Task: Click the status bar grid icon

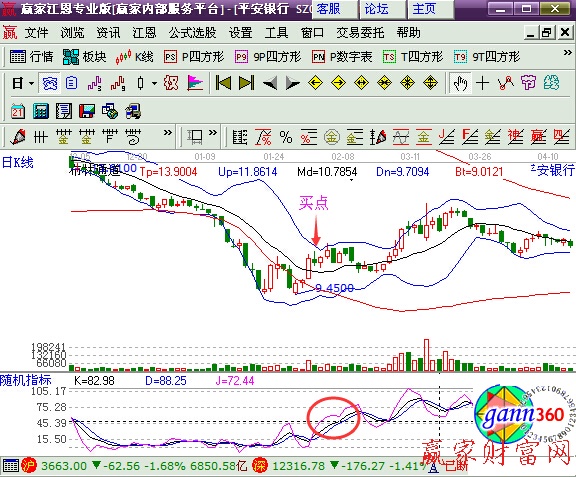Action: click(11, 466)
